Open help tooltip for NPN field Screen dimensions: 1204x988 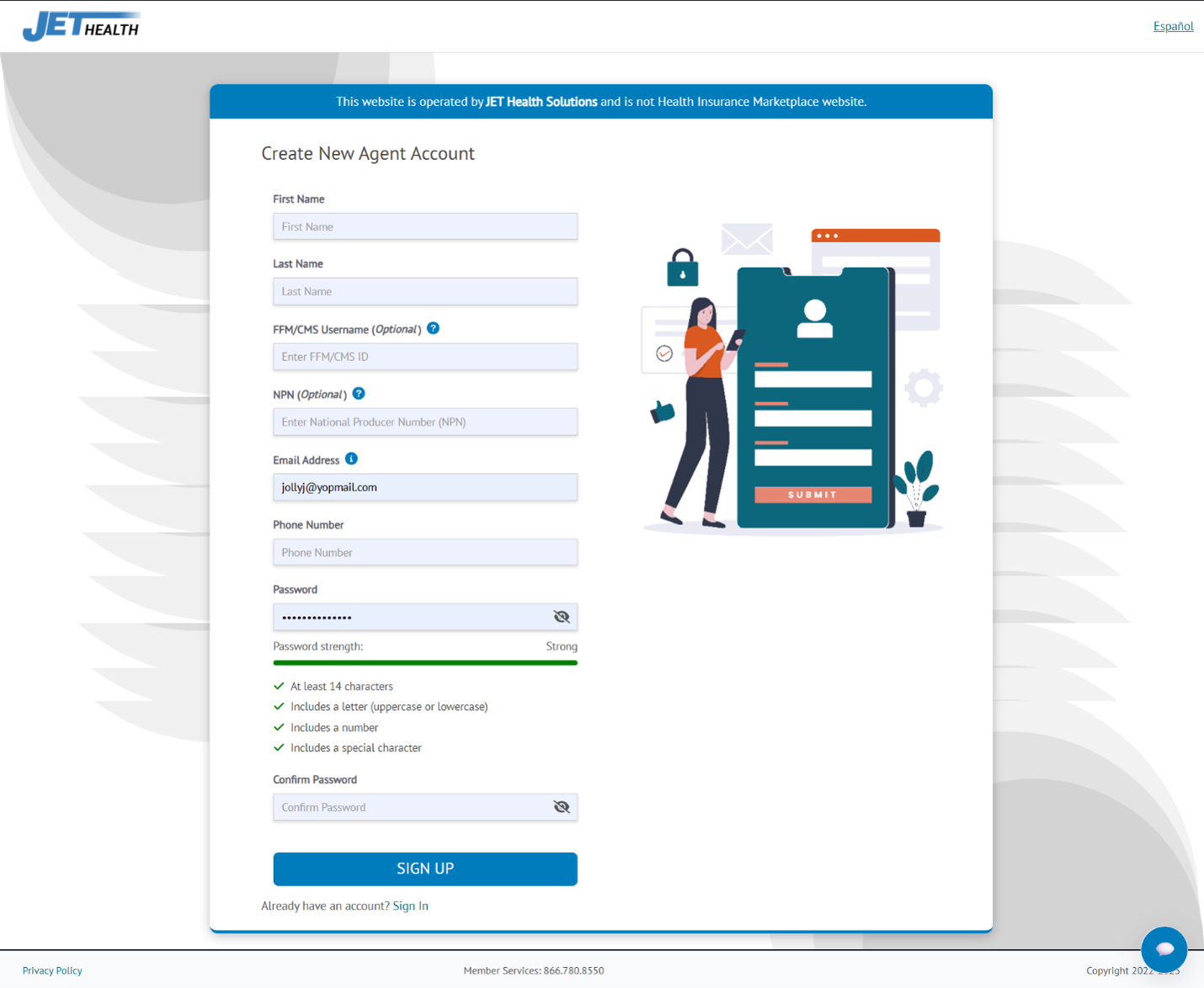(359, 393)
